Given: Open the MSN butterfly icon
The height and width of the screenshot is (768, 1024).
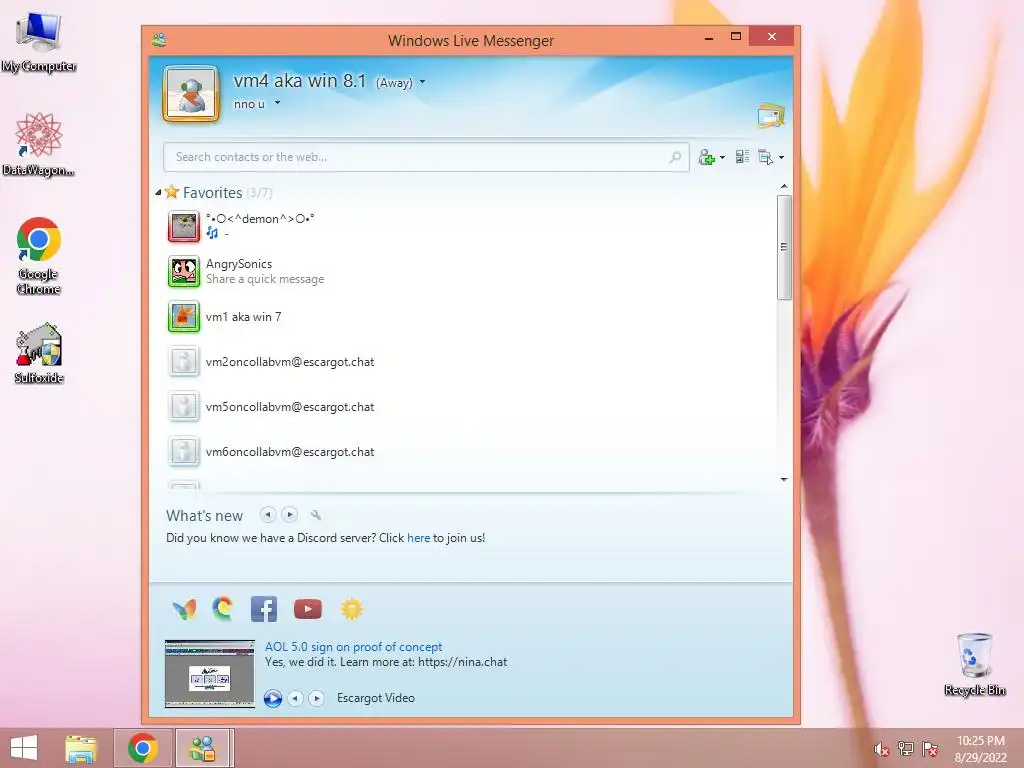Looking at the screenshot, I should tap(184, 609).
